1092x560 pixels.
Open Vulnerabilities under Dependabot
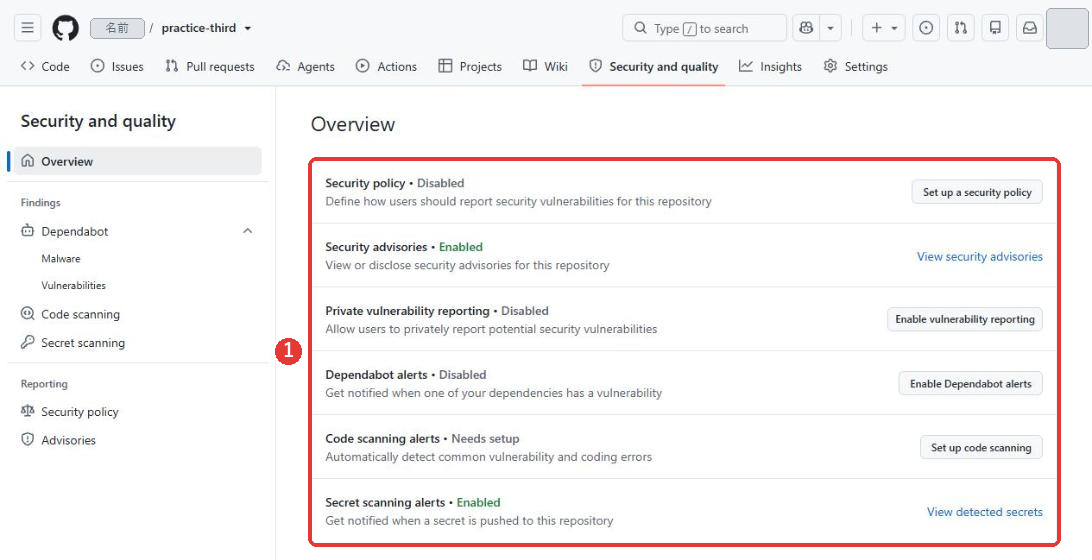(73, 286)
